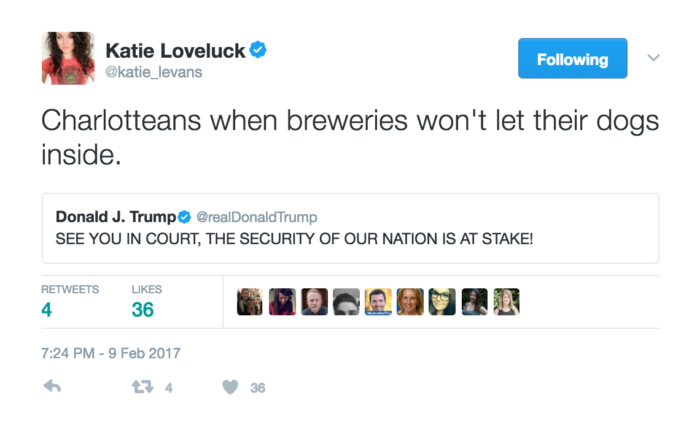The image size is (700, 427).
Task: Open the Katie Loveluck profile name link
Action: pos(175,50)
